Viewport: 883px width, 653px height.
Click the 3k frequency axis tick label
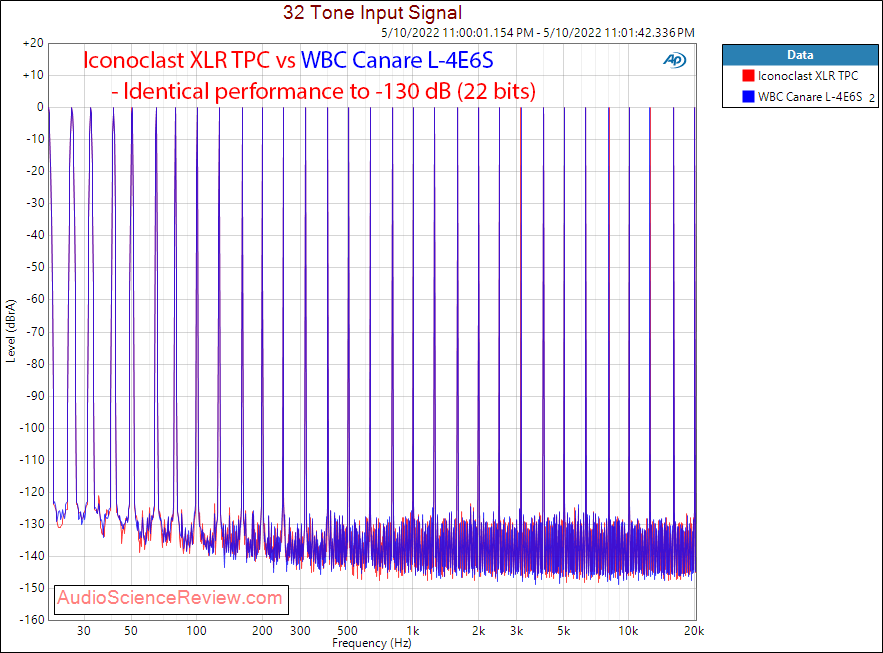coord(516,631)
